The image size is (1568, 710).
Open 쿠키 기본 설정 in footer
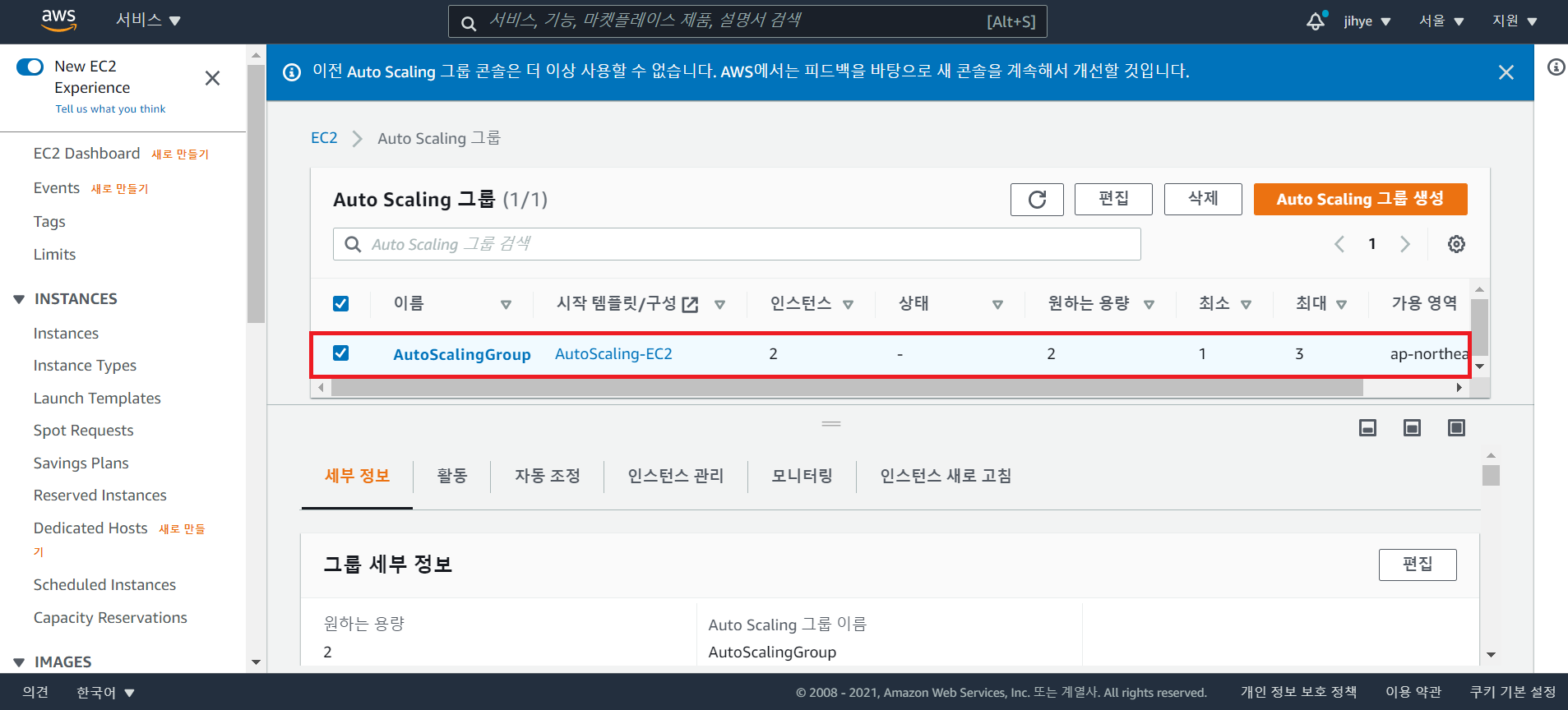(1513, 693)
